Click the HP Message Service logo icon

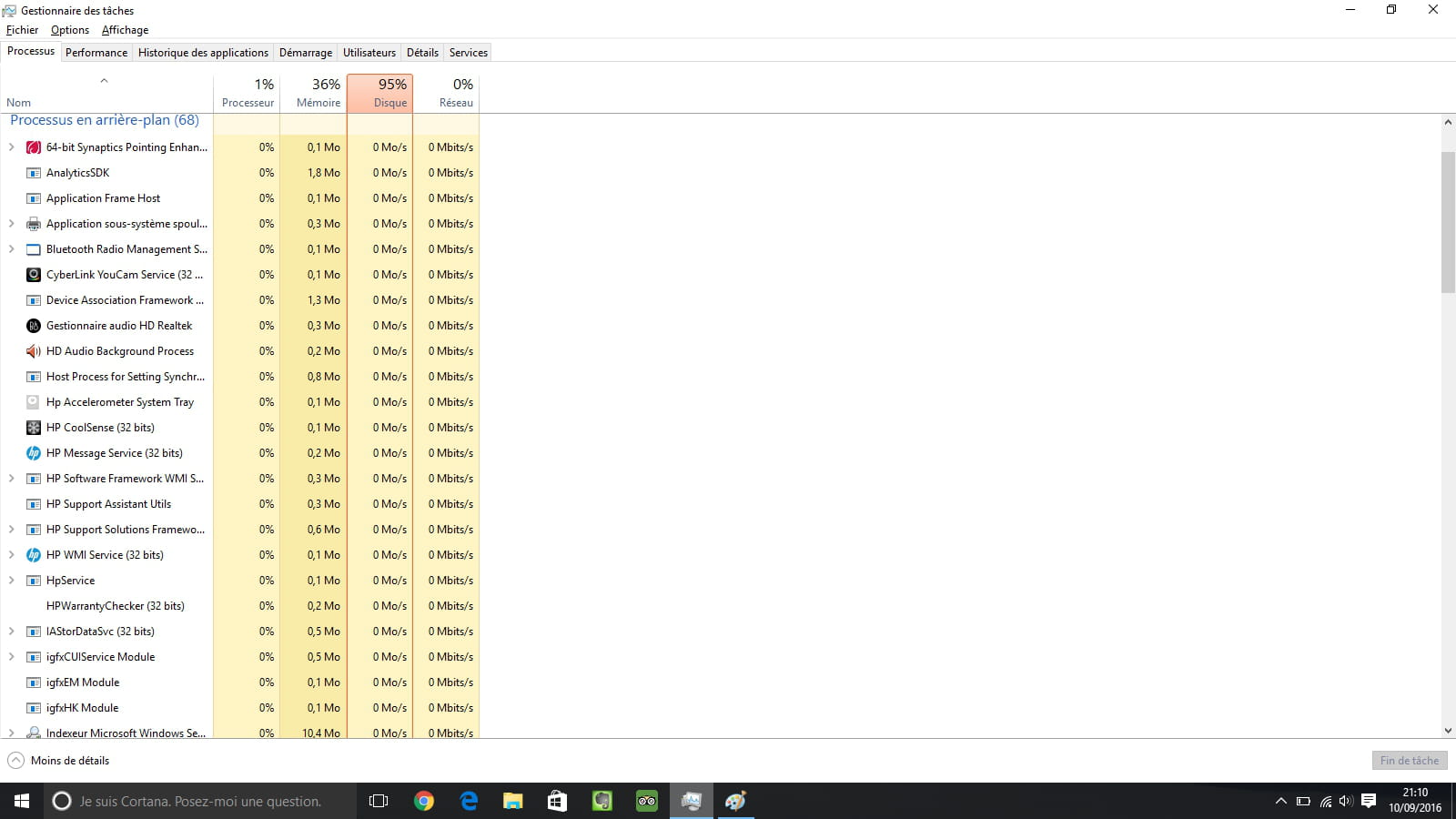34,453
